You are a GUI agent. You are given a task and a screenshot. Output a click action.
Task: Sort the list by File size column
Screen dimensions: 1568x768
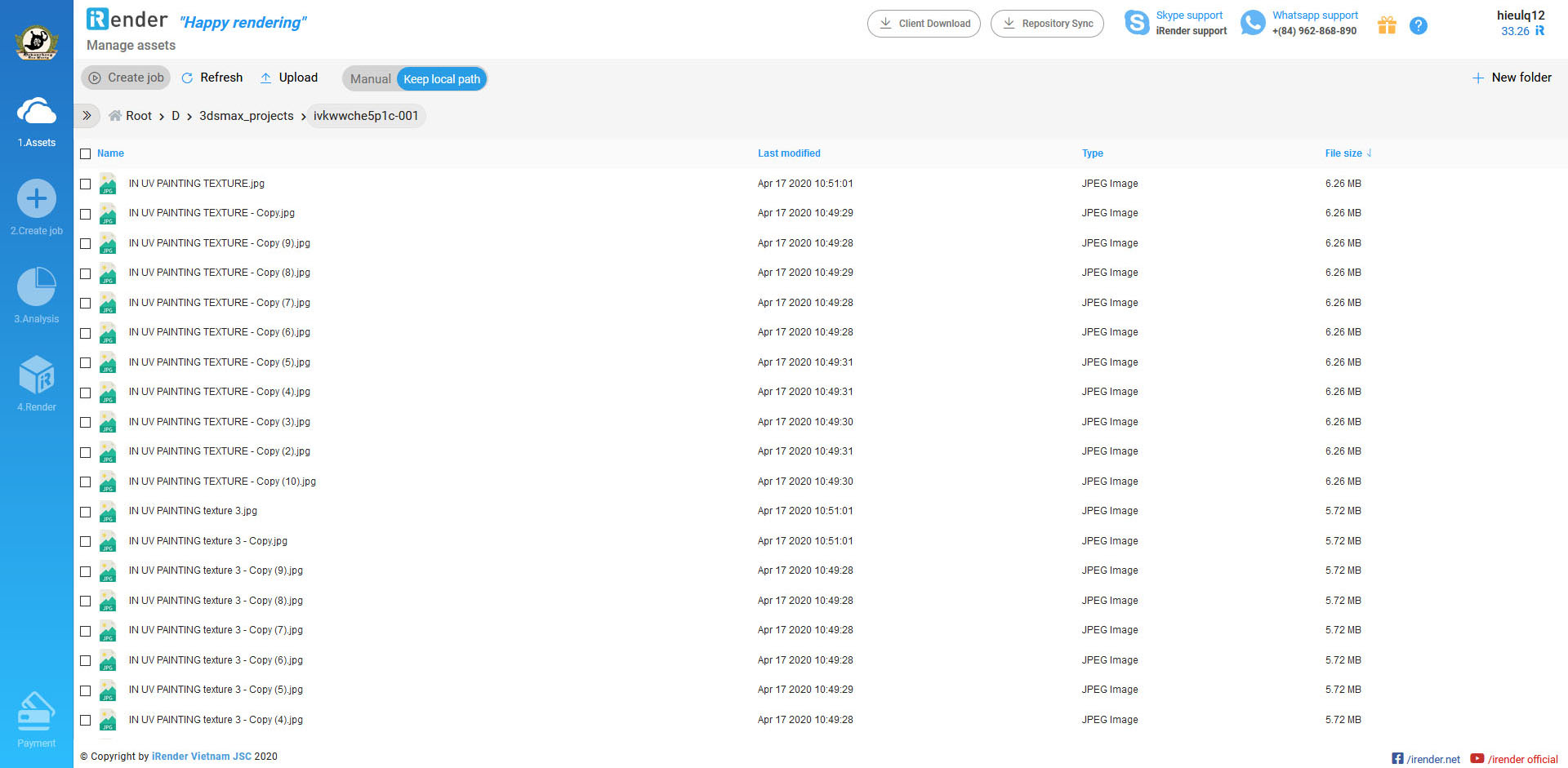click(x=1343, y=153)
